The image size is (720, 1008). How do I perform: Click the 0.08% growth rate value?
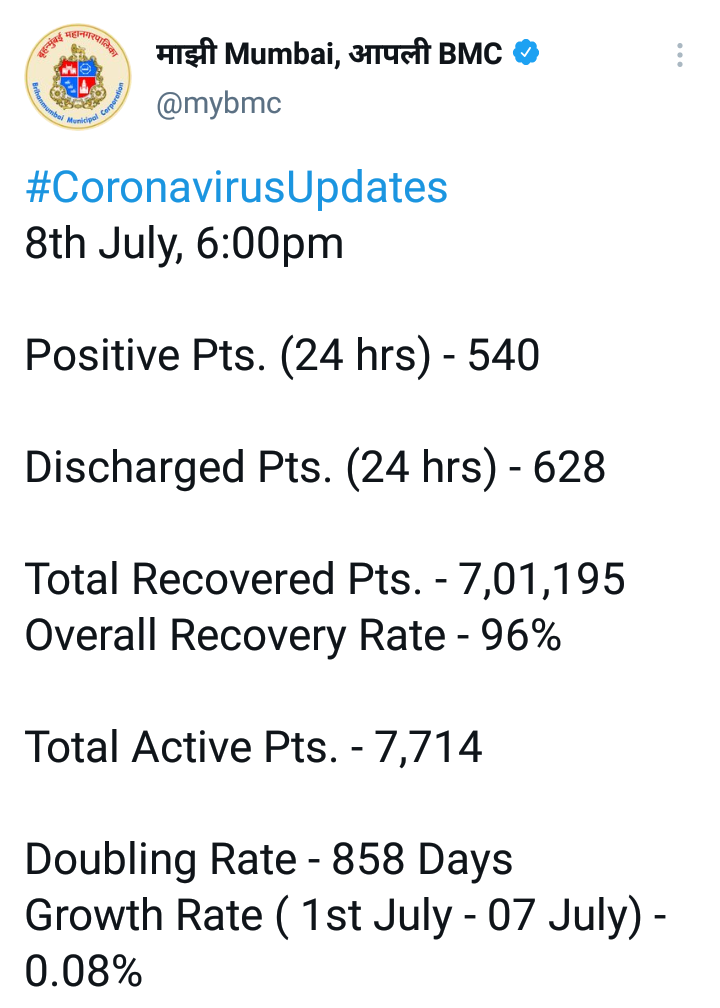pos(83,971)
